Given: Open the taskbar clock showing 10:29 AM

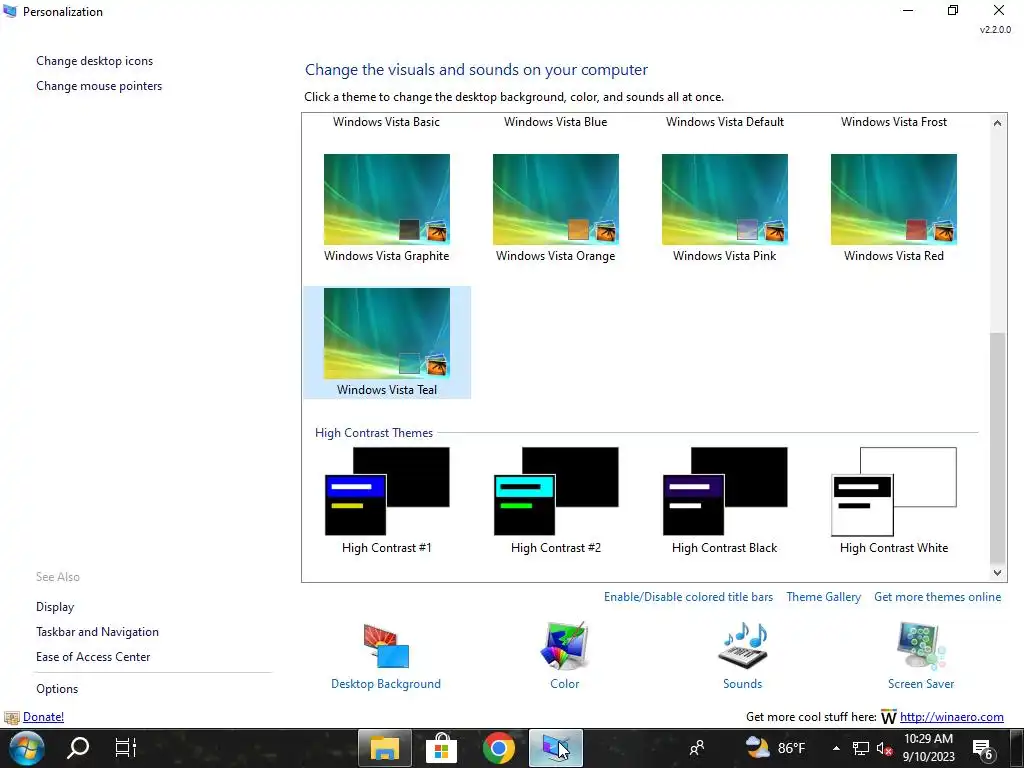Looking at the screenshot, I should click(929, 748).
